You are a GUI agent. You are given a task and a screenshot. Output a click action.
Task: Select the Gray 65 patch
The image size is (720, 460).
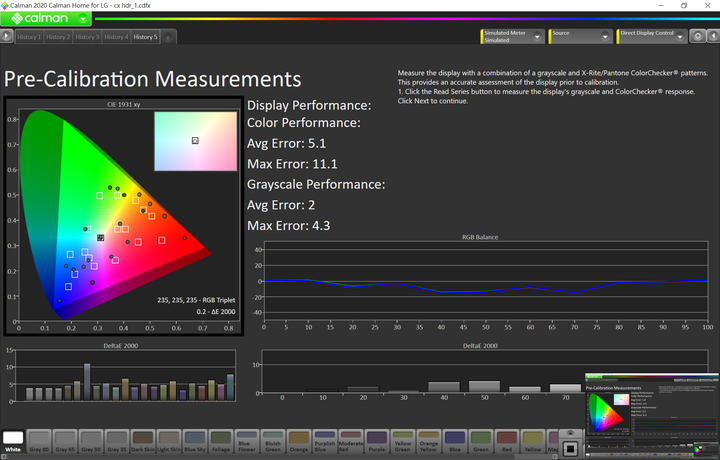click(65, 442)
